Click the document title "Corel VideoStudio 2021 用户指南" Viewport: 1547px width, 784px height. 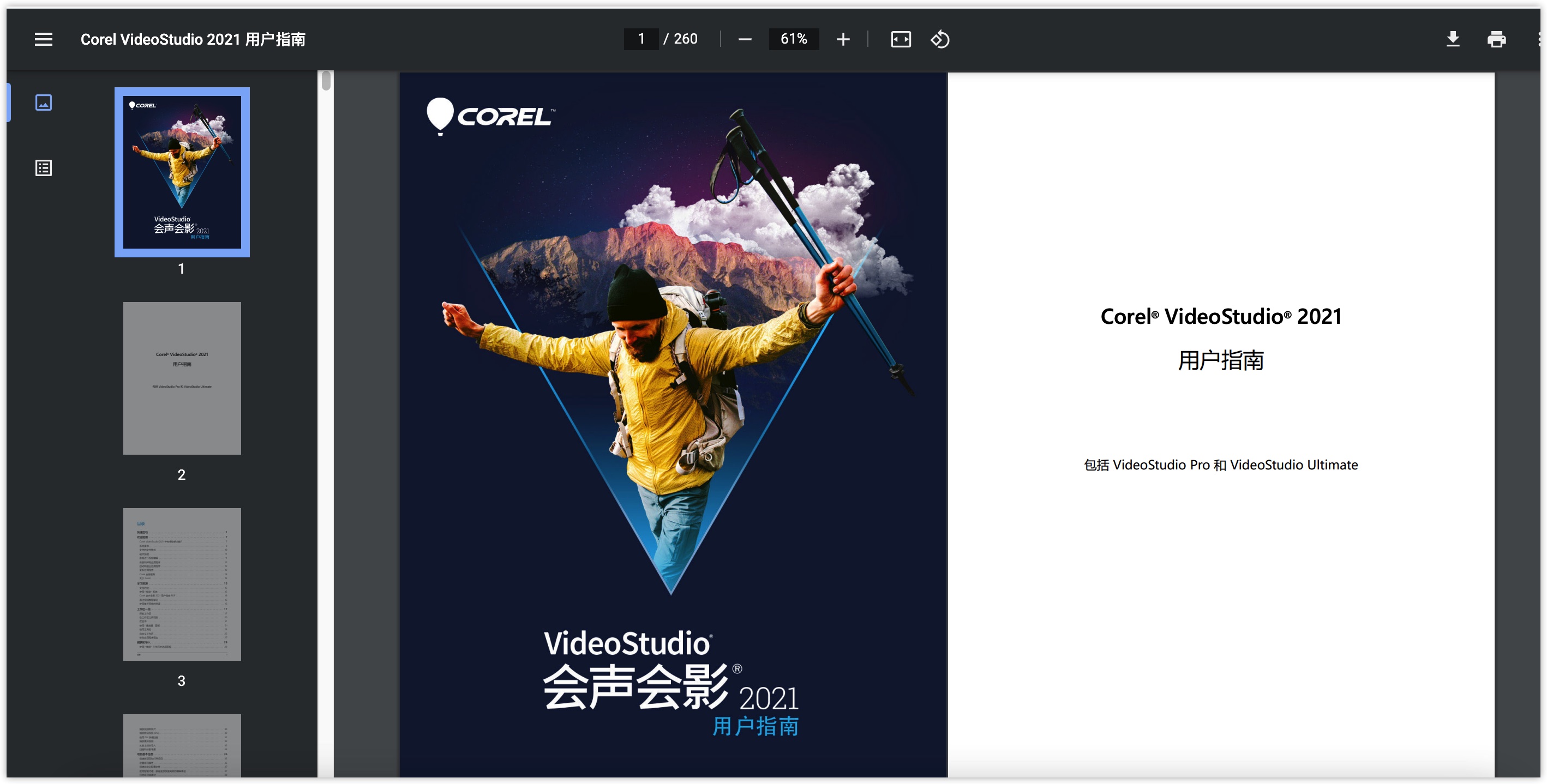(x=193, y=40)
